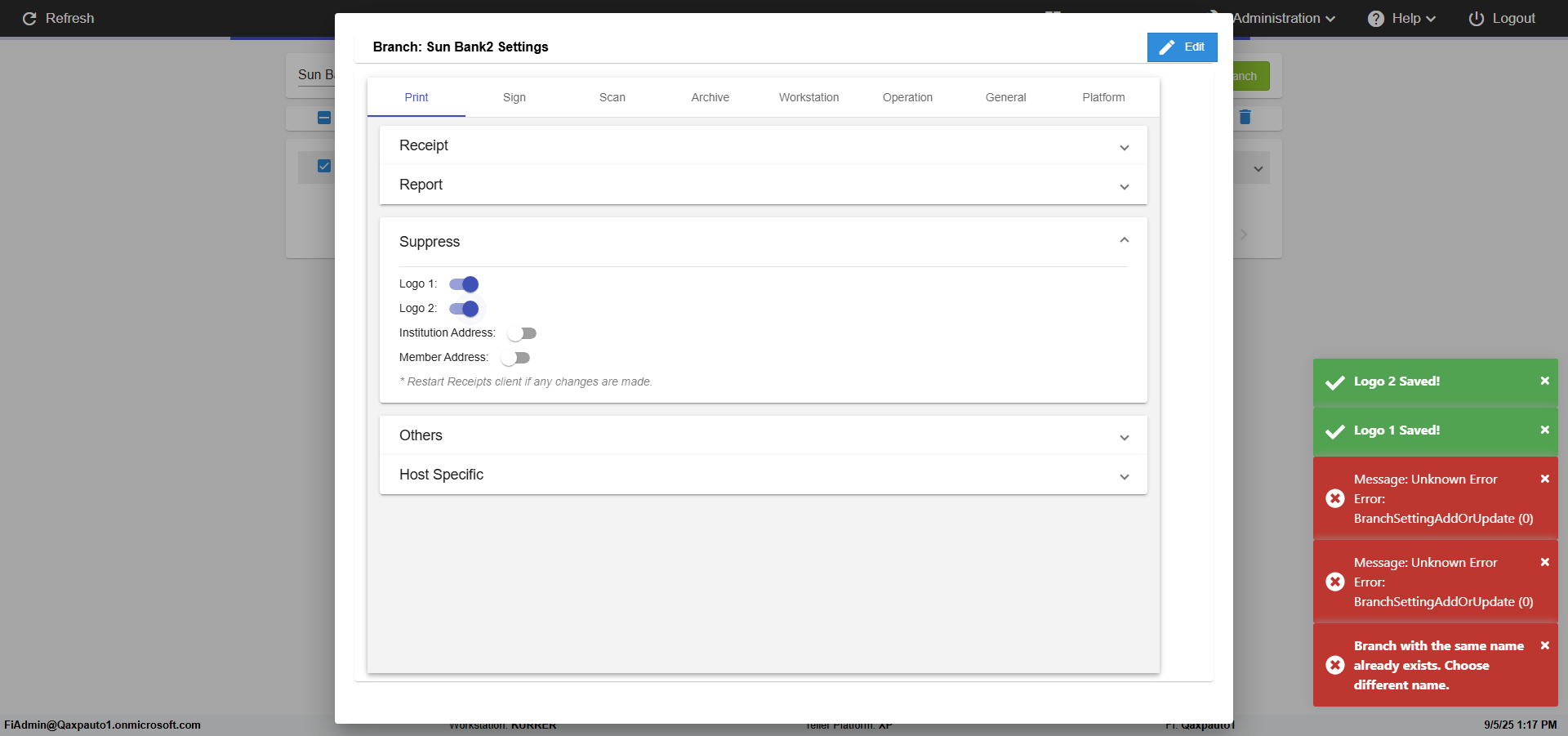This screenshot has height=736, width=1568.
Task: Click the pencil Edit button
Action: click(1182, 47)
